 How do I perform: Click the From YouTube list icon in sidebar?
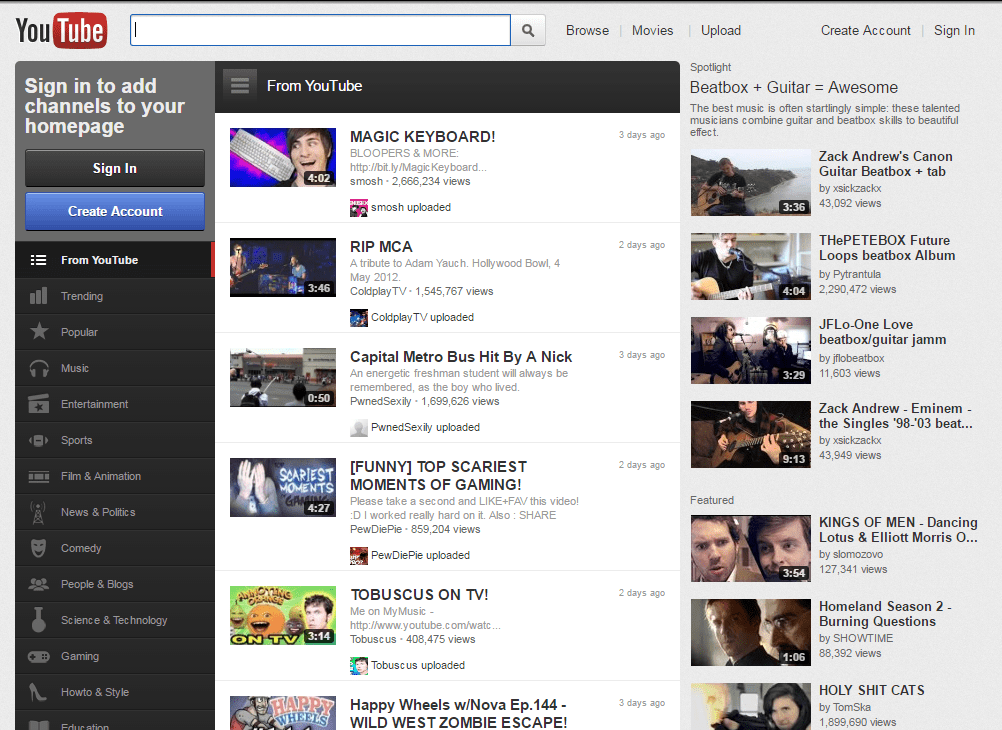[38, 260]
